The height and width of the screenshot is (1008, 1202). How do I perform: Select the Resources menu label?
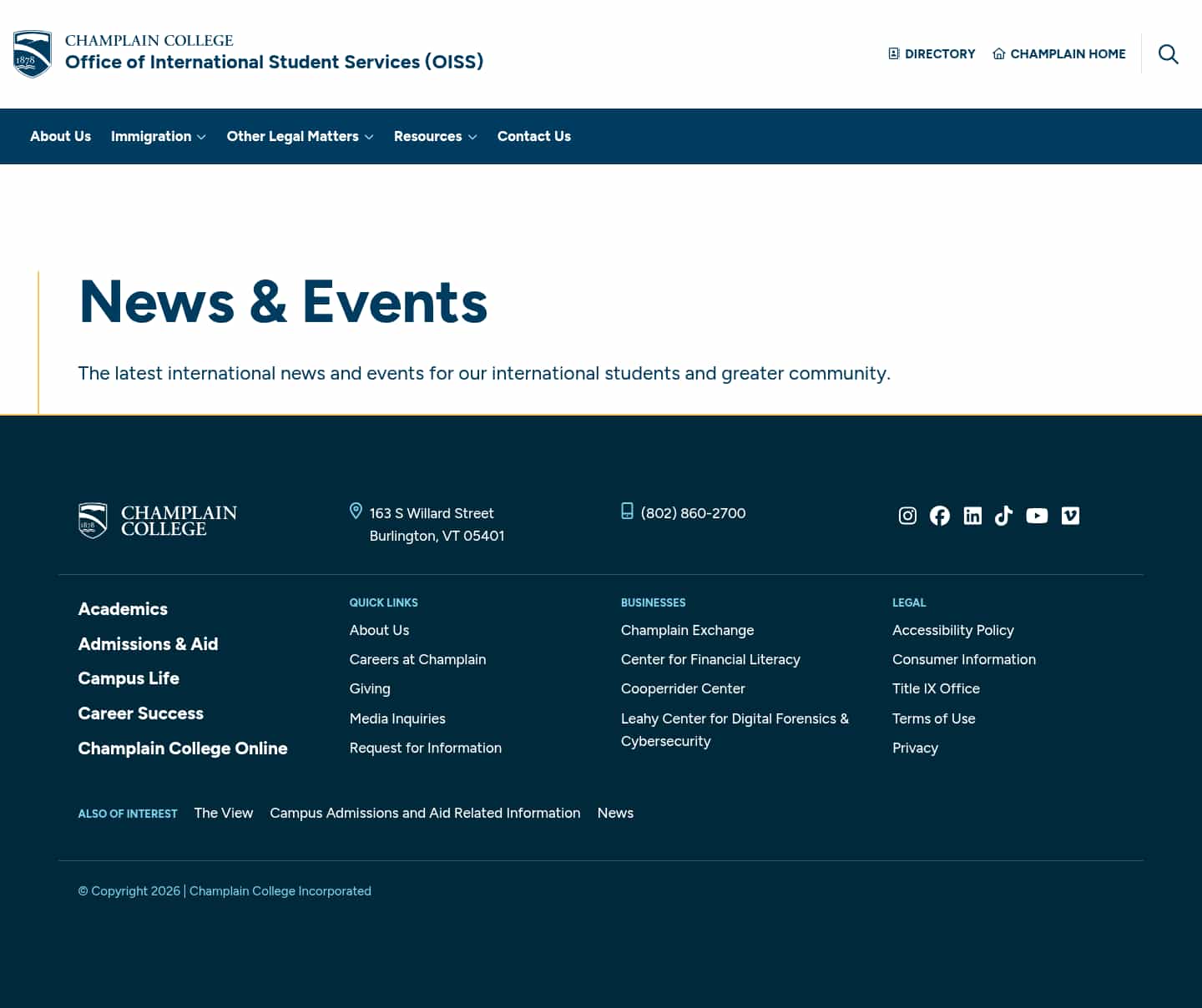(428, 136)
